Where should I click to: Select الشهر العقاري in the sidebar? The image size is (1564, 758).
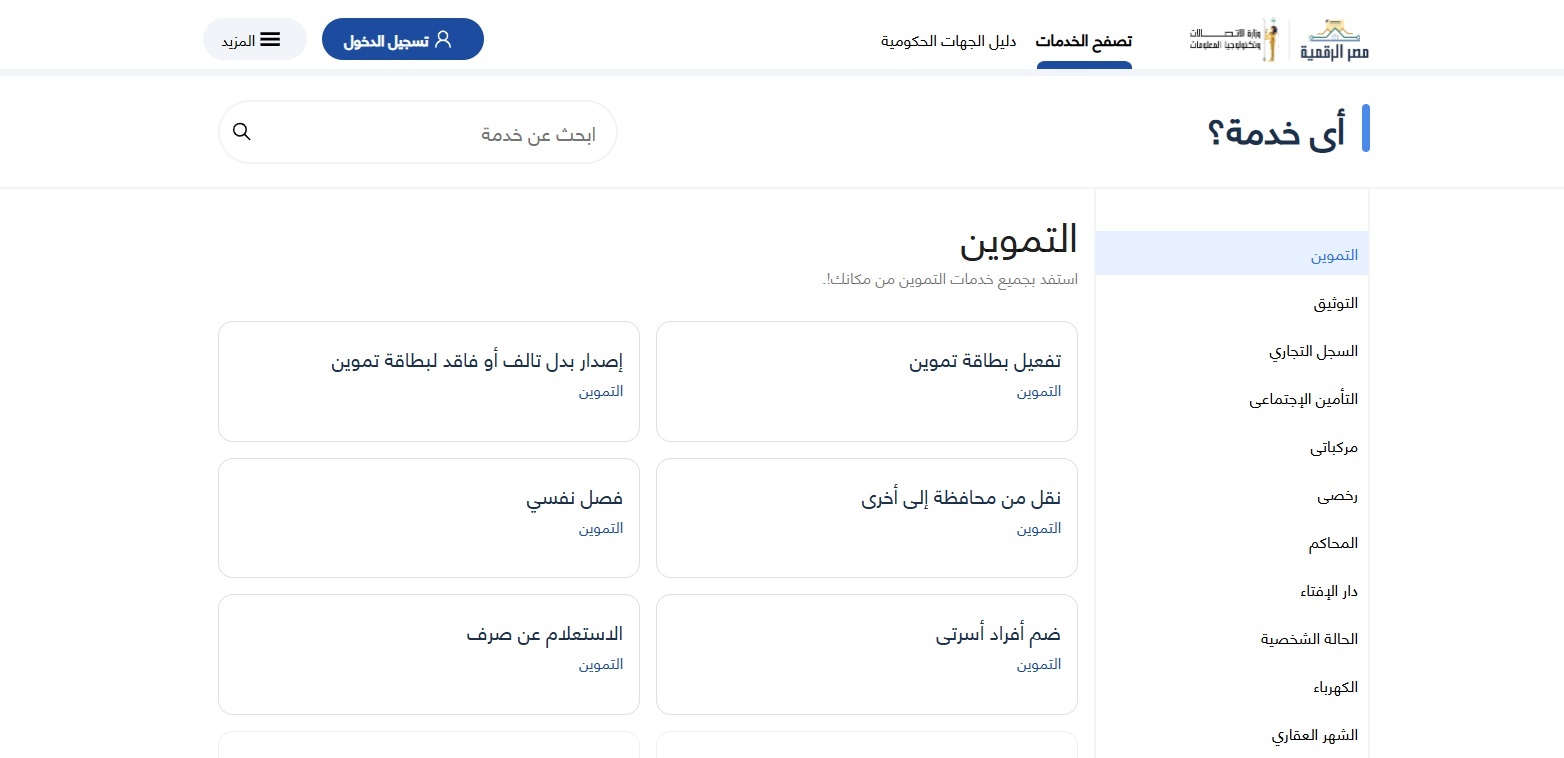click(1232, 735)
